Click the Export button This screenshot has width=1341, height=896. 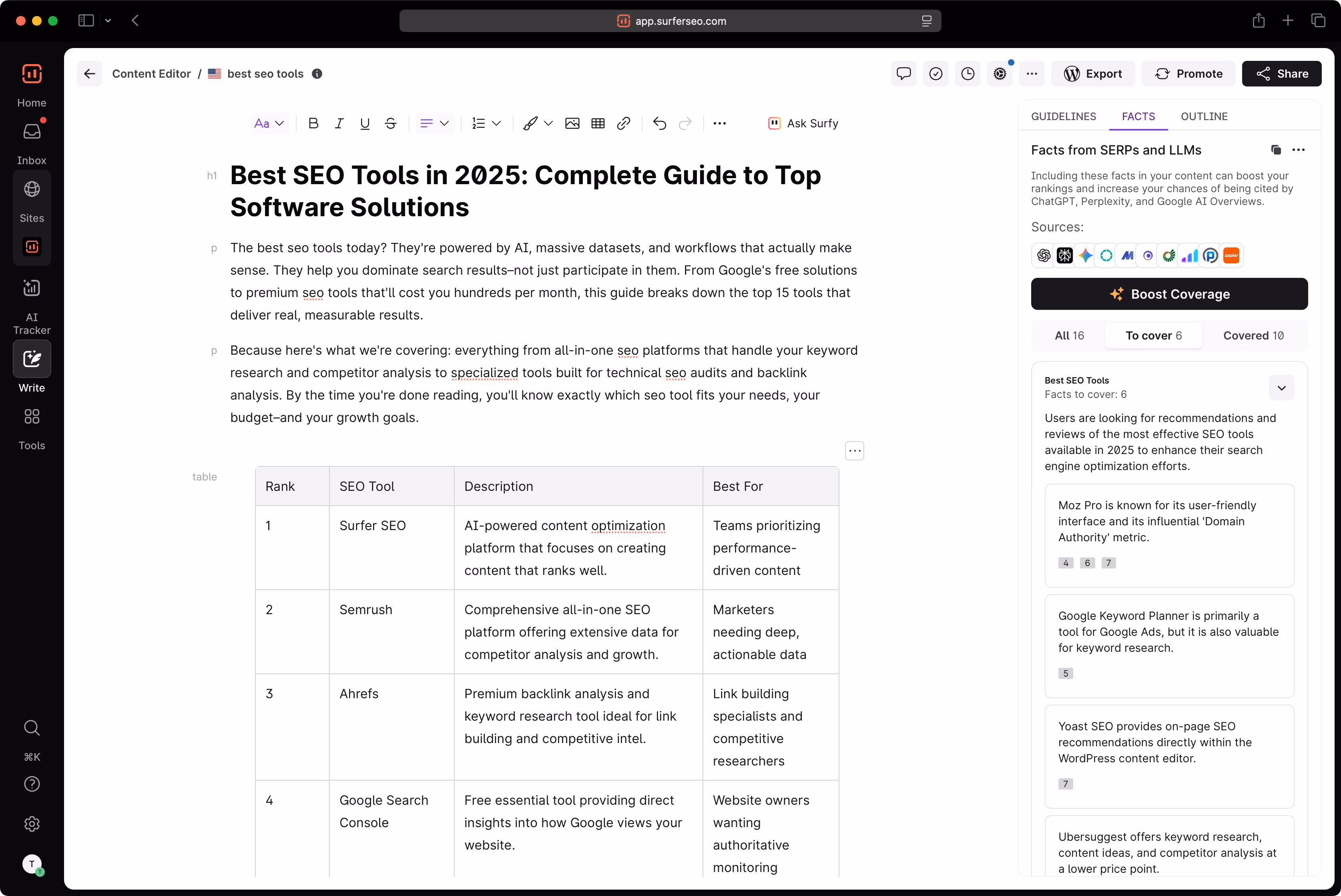[1092, 74]
